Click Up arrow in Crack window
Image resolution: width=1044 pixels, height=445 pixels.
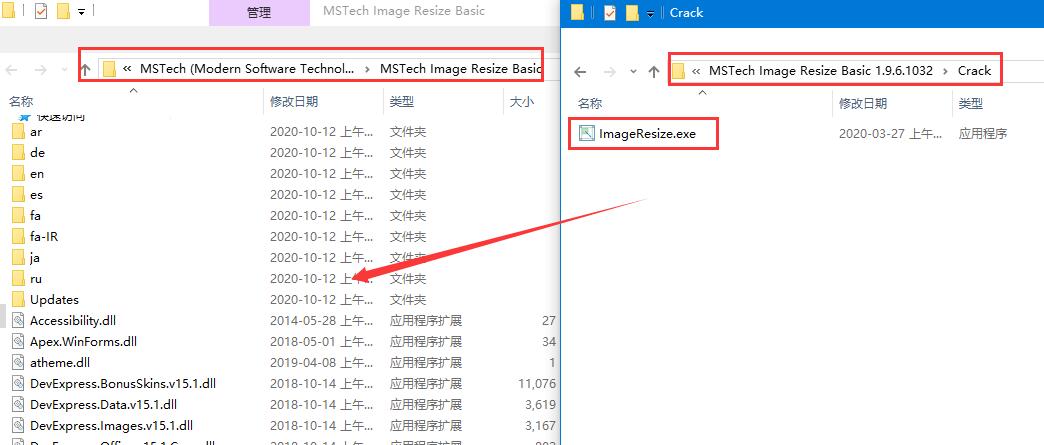[x=654, y=72]
